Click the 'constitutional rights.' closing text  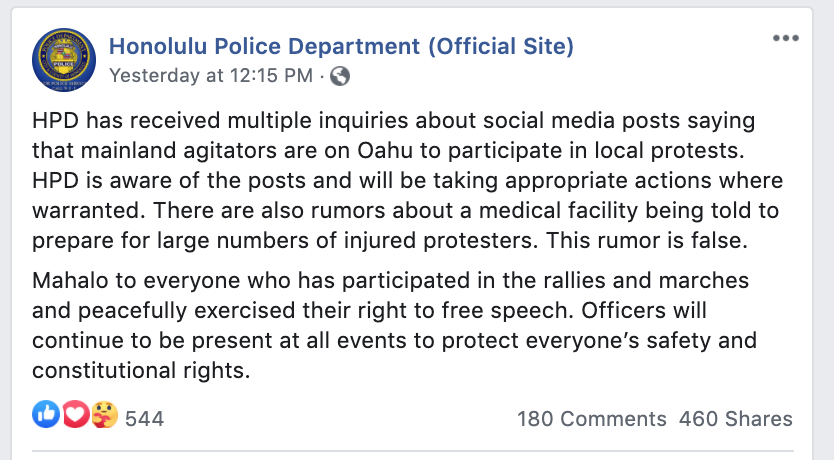(141, 371)
